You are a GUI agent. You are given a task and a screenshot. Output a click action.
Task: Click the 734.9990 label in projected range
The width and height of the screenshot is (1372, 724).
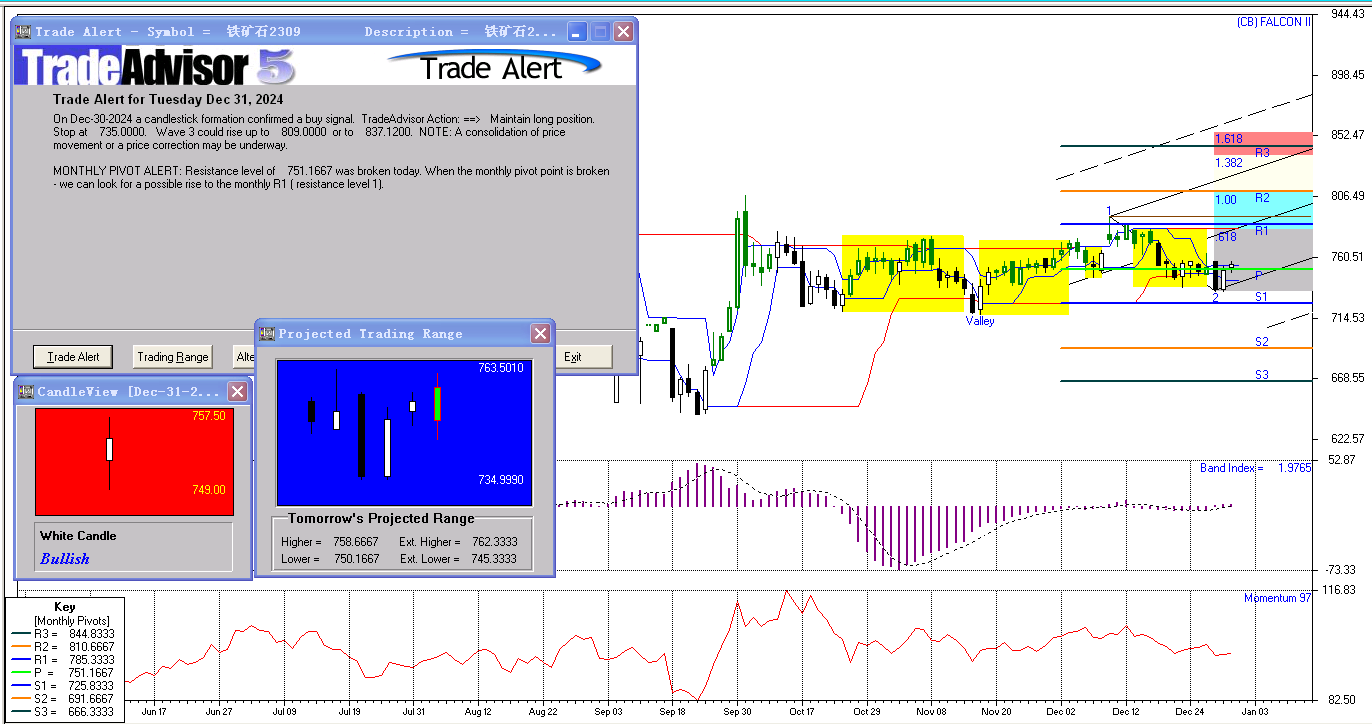(501, 480)
